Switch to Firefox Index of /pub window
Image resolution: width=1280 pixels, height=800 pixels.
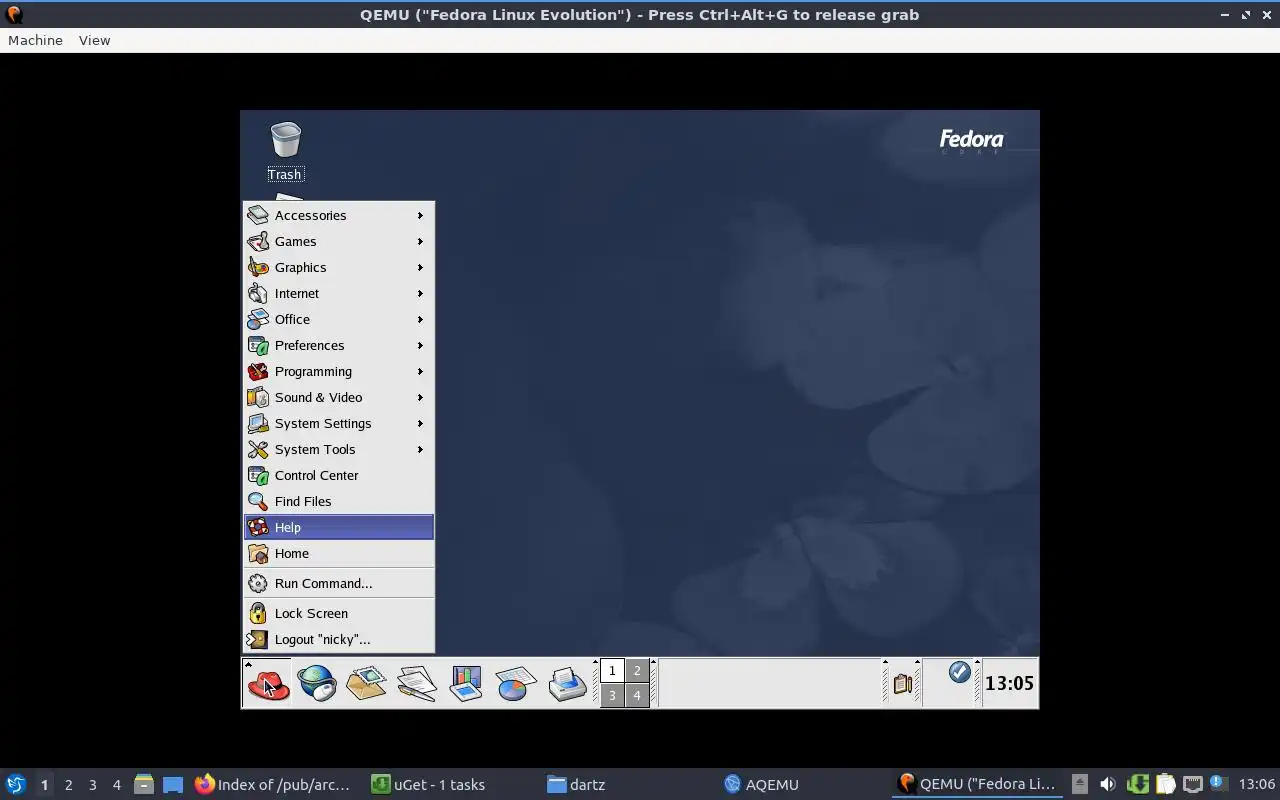click(274, 785)
